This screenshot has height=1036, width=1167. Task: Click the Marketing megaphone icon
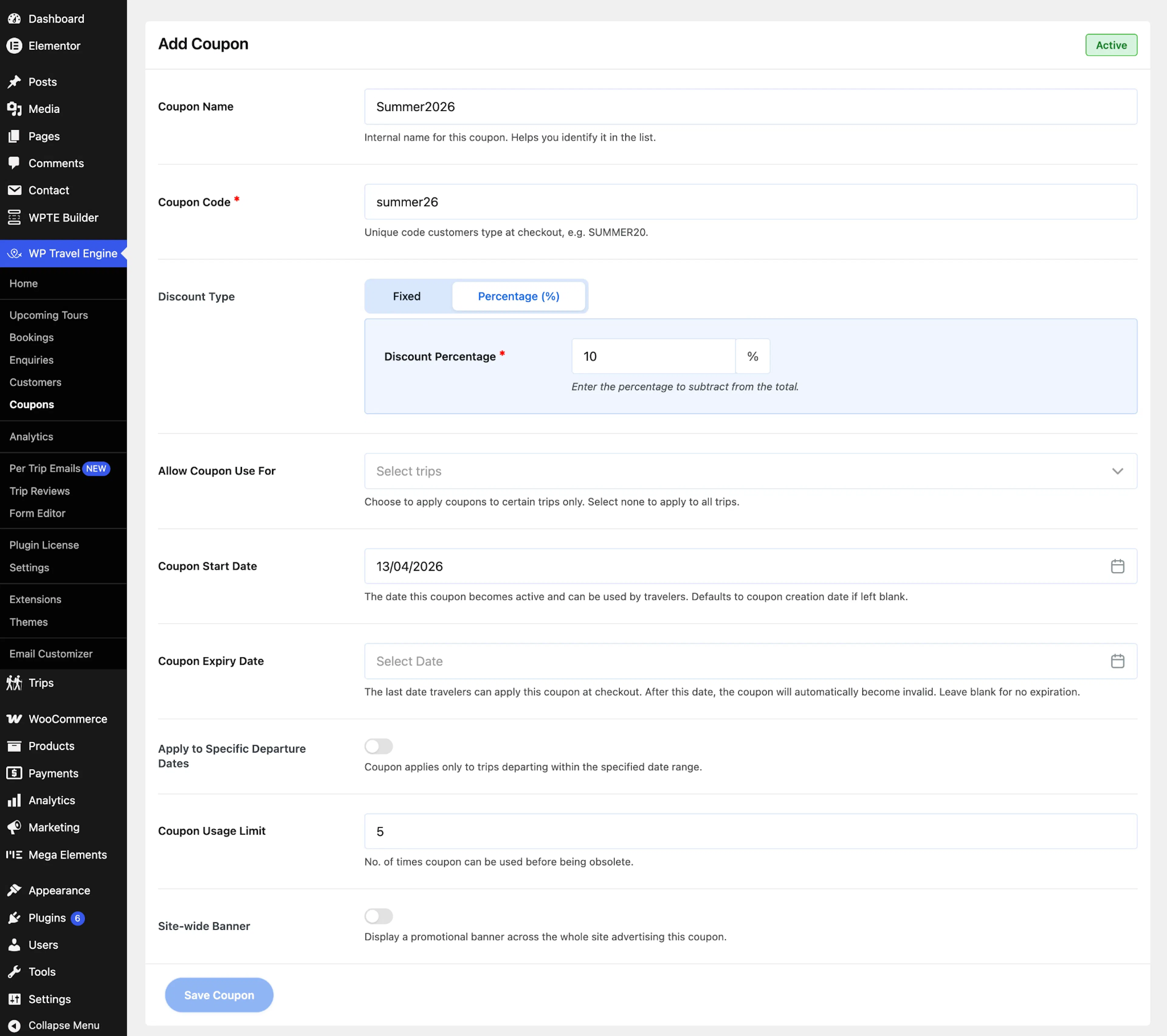coord(14,827)
